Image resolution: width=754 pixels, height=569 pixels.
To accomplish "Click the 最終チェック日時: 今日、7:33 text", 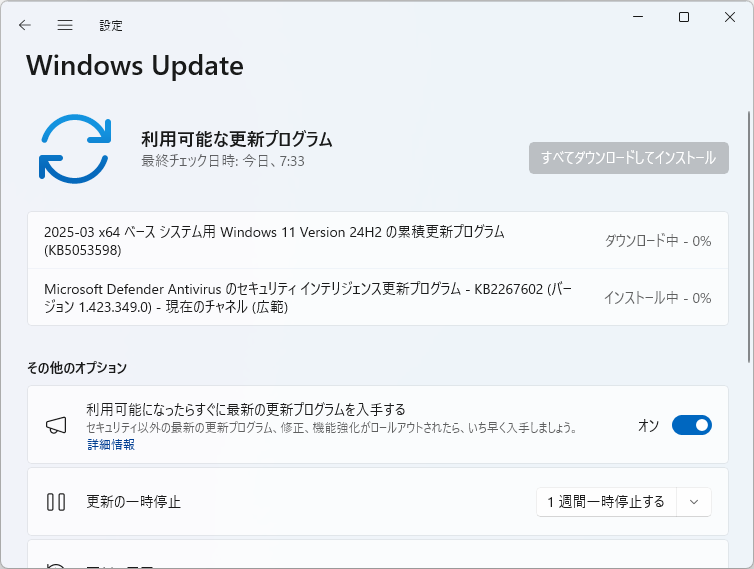I will click(x=223, y=161).
